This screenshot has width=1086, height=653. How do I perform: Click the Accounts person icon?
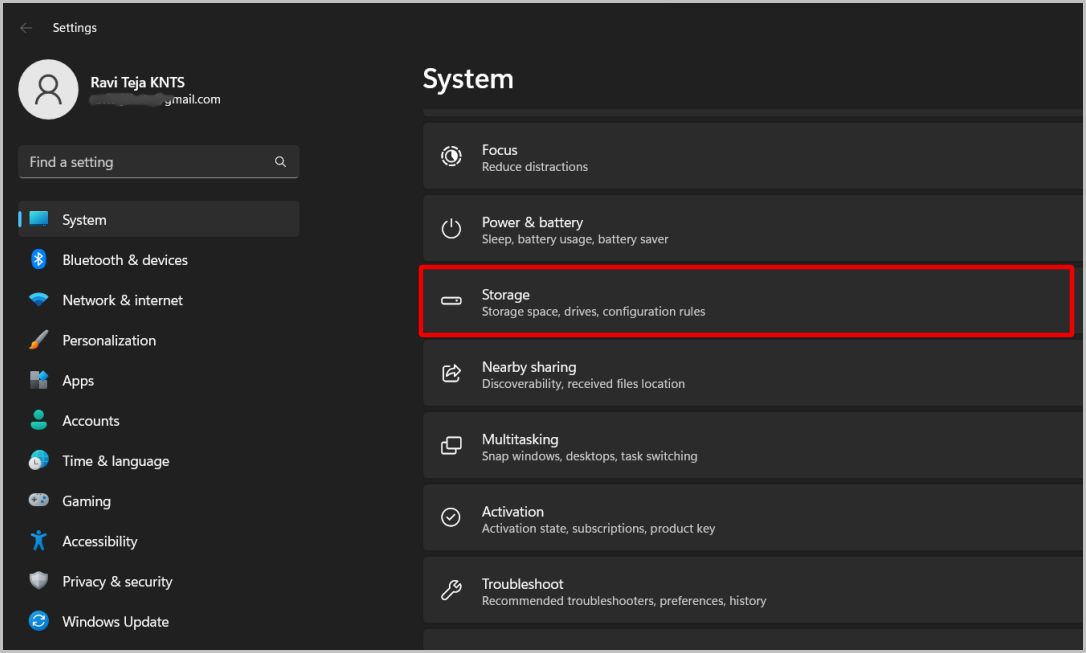tap(38, 420)
